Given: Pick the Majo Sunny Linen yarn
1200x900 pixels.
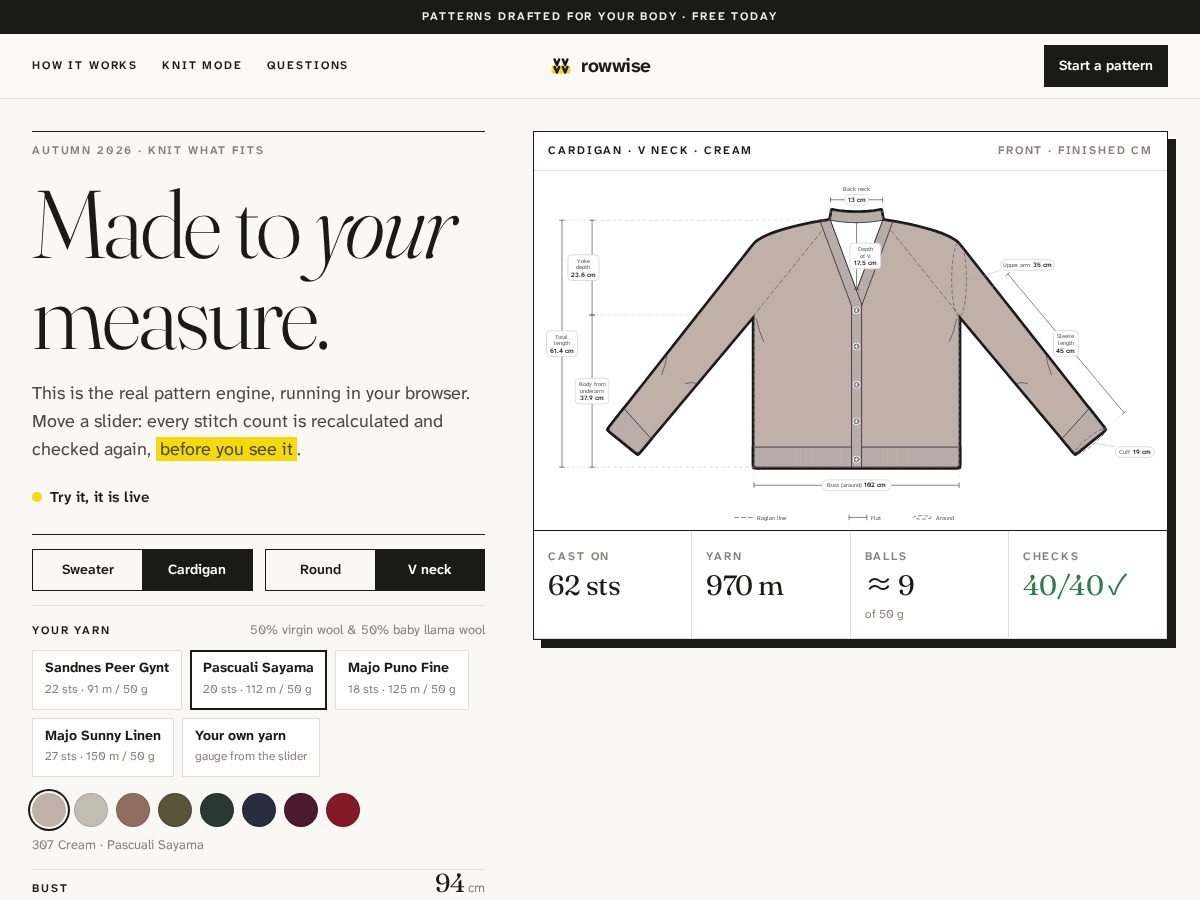Looking at the screenshot, I should (103, 747).
